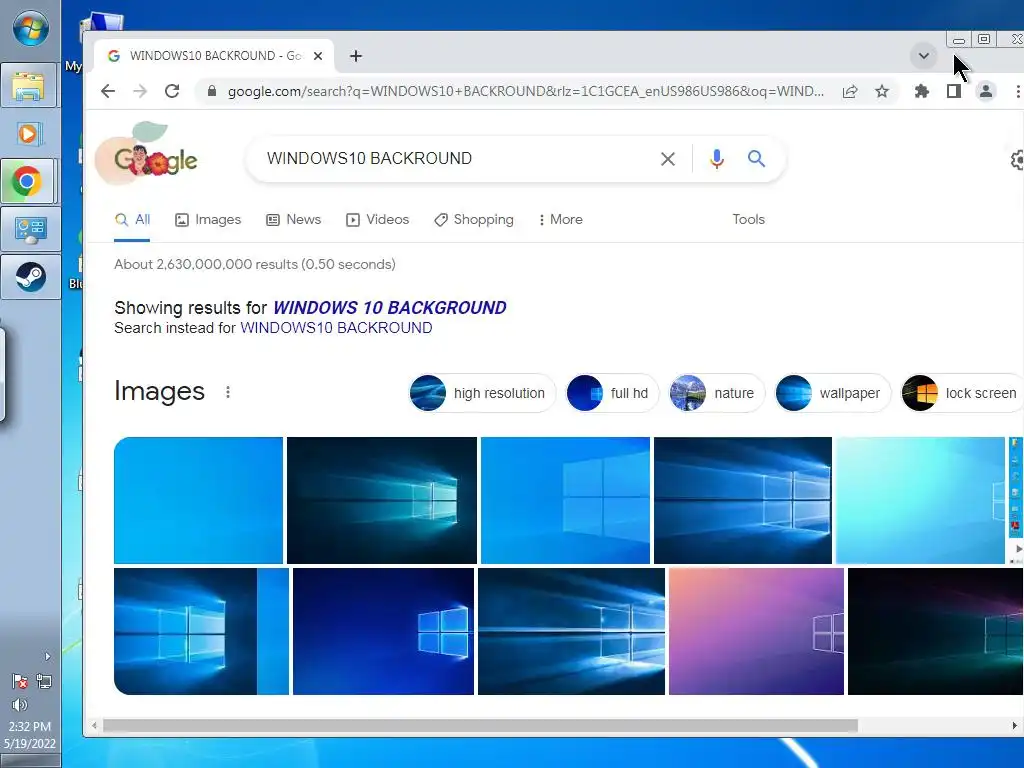The image size is (1024, 768).
Task: Reload the Google search page
Action: pos(172,91)
